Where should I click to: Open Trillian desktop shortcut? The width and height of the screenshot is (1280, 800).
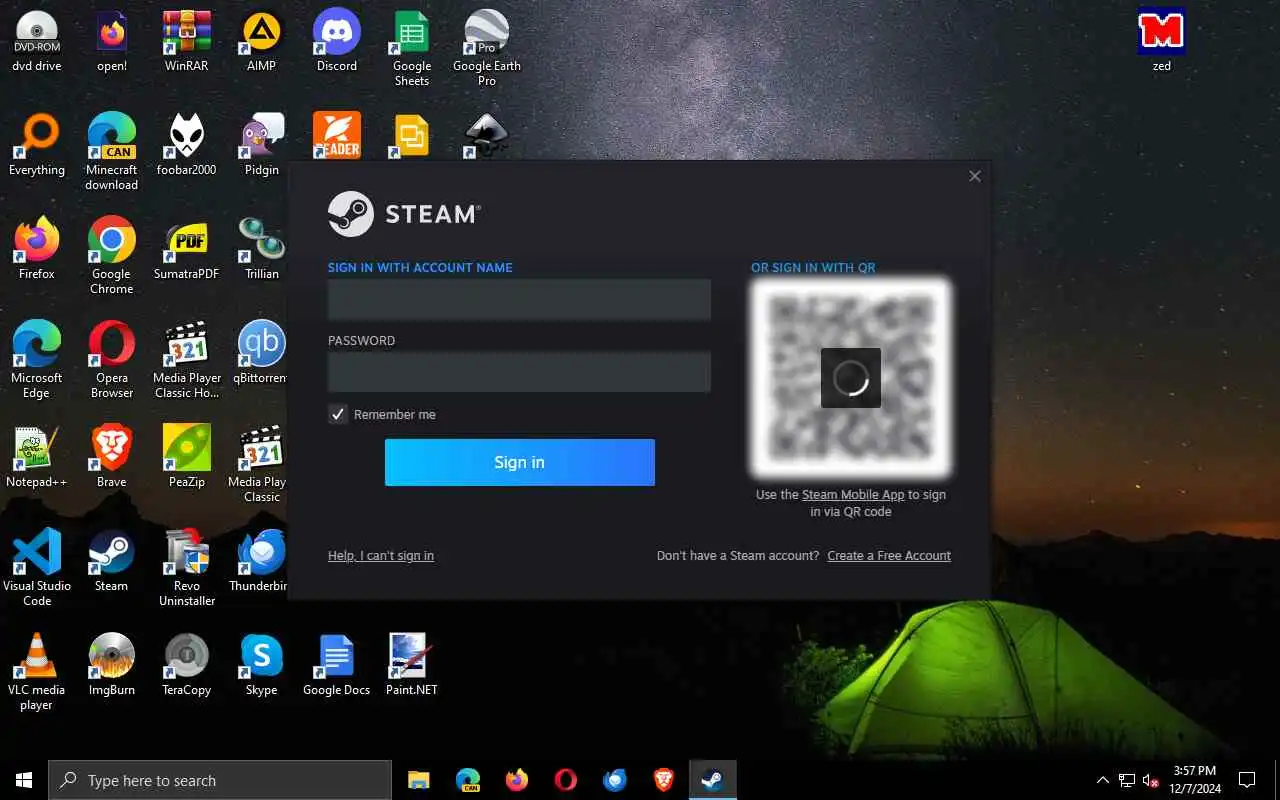[262, 250]
